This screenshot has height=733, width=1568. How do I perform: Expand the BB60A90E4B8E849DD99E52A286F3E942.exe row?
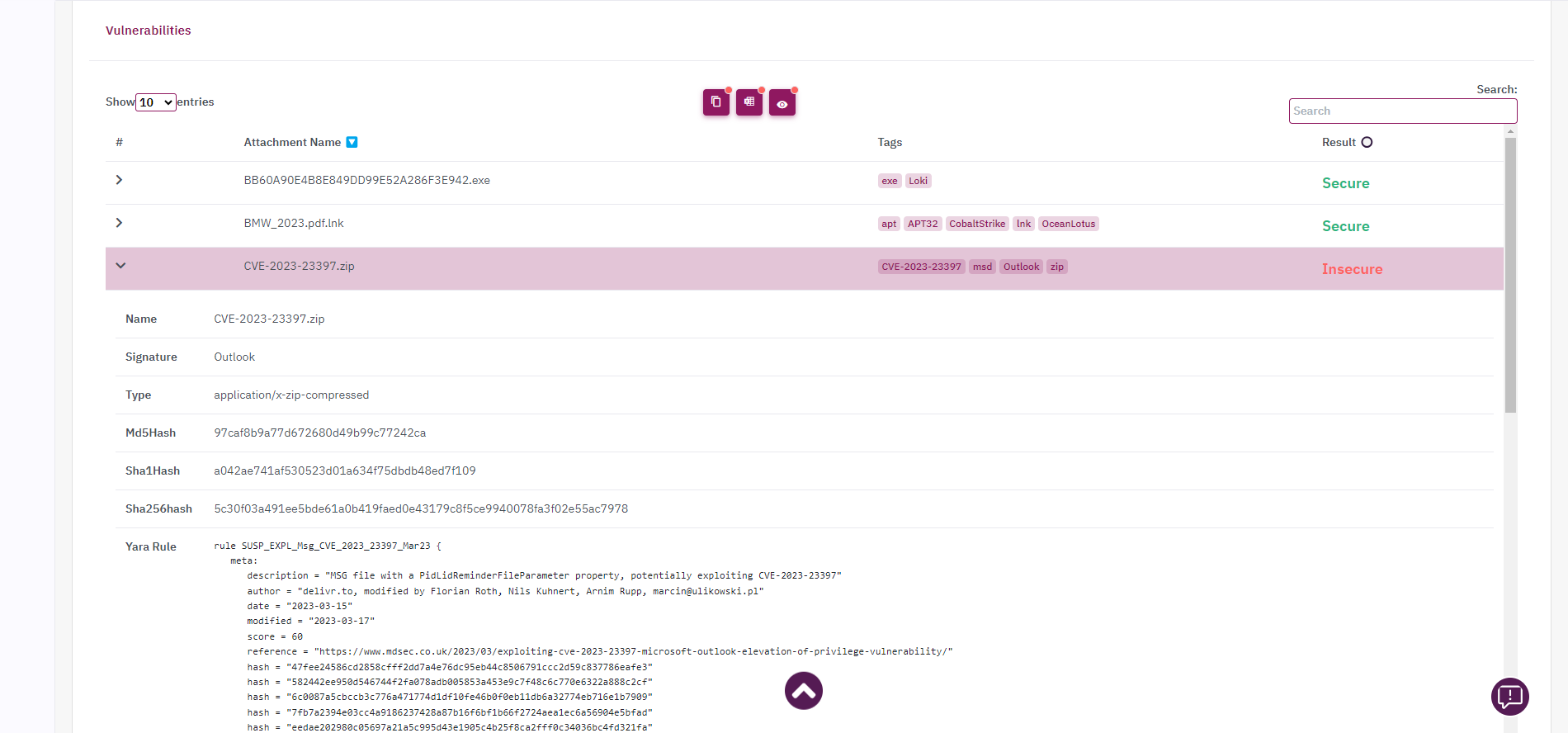(119, 180)
